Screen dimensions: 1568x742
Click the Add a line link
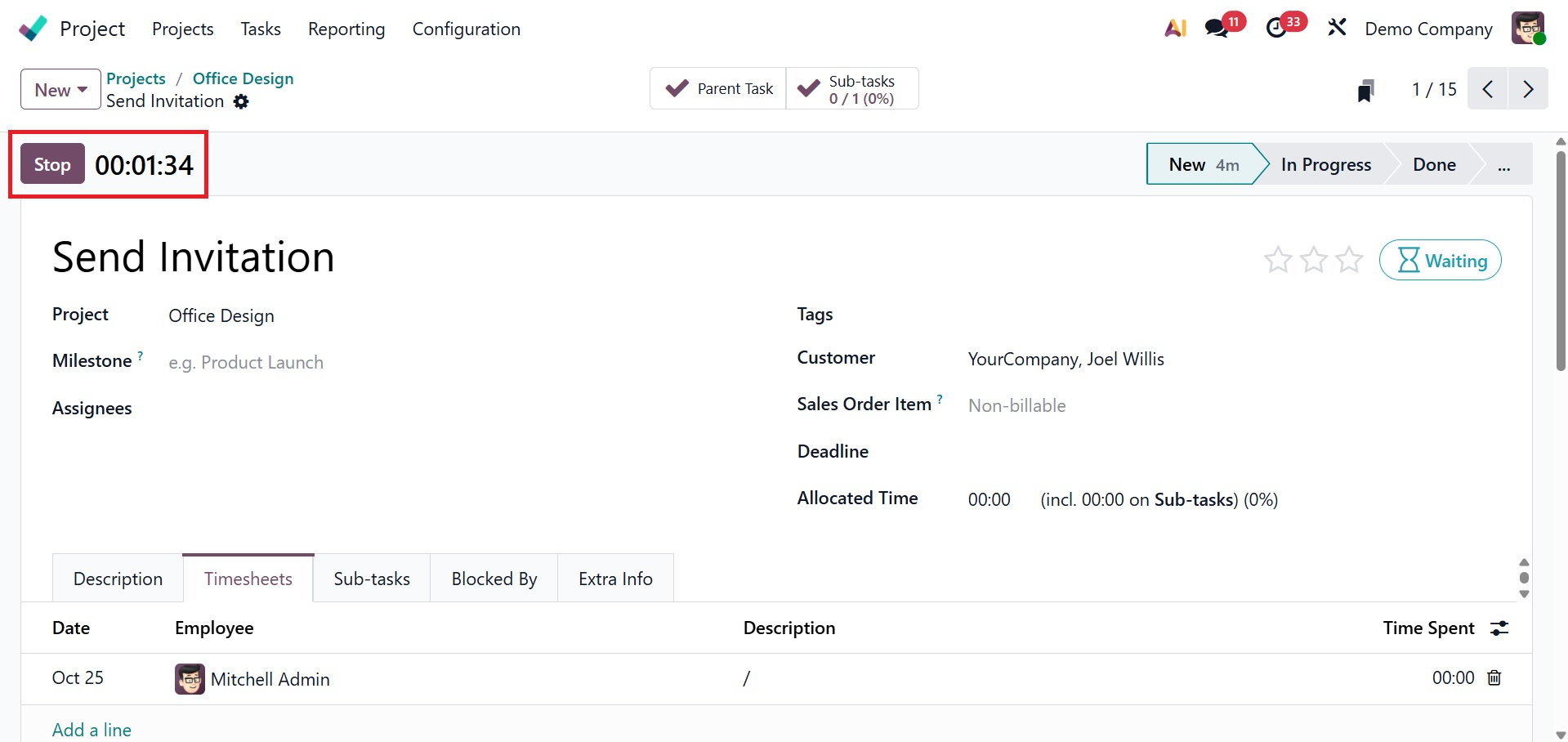(x=92, y=730)
